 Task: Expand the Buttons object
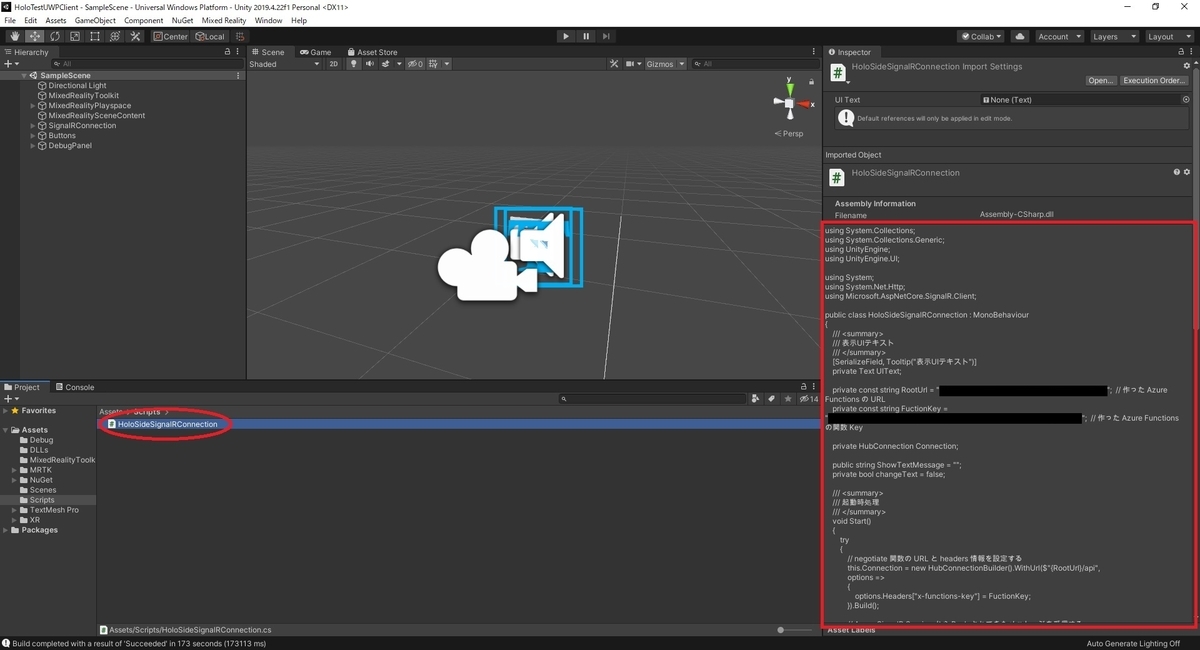(33, 136)
